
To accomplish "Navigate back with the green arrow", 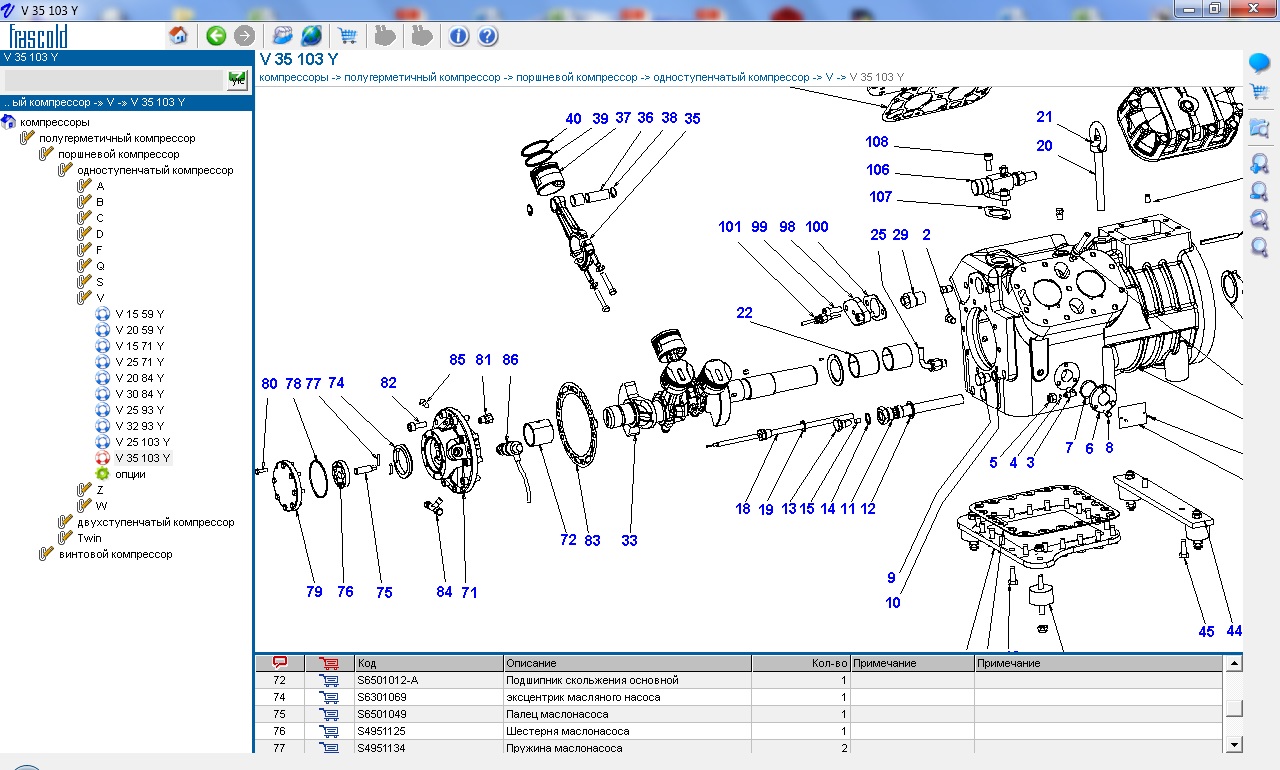I will click(216, 36).
